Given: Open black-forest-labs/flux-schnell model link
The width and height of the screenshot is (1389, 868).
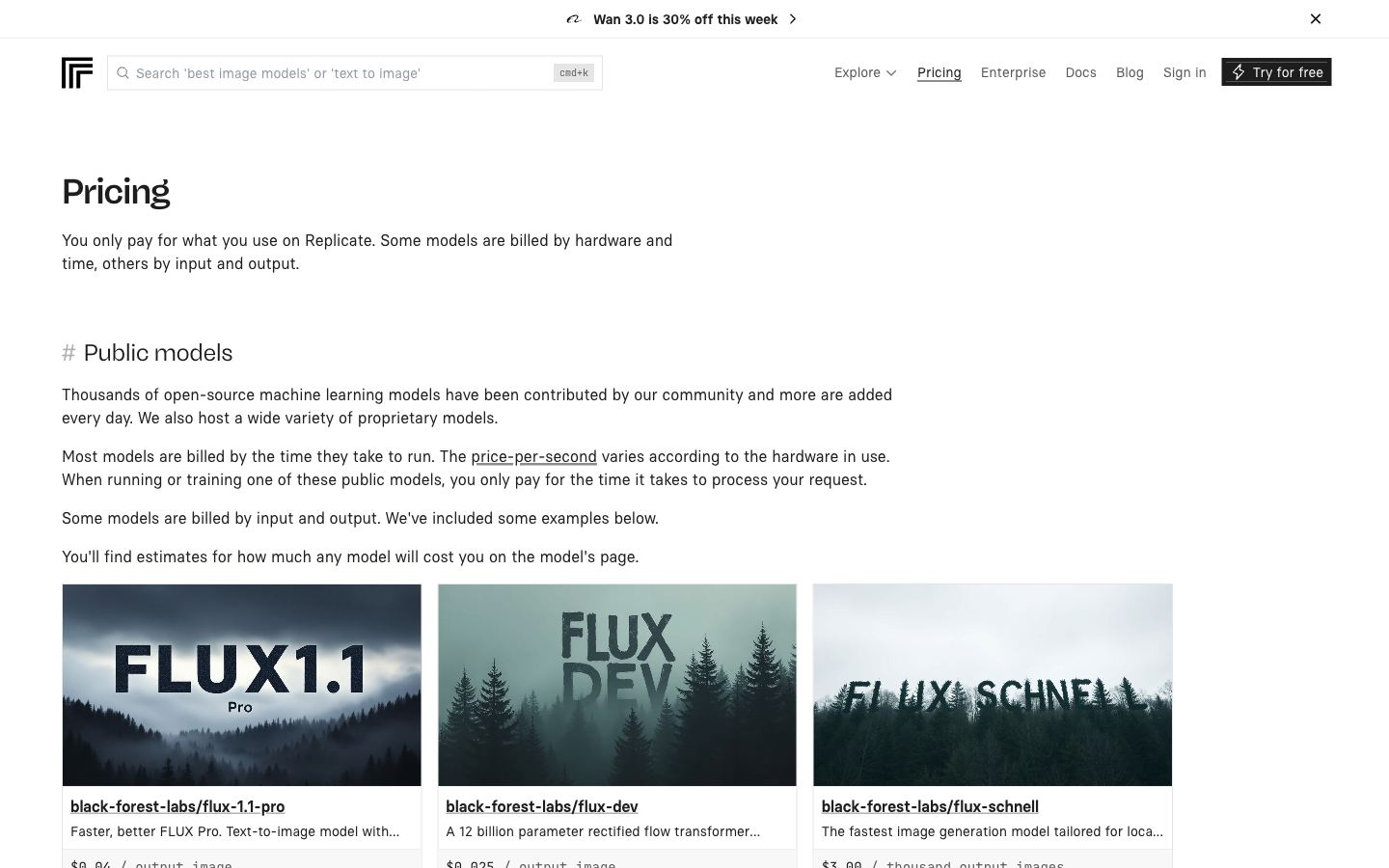Looking at the screenshot, I should click(x=930, y=806).
